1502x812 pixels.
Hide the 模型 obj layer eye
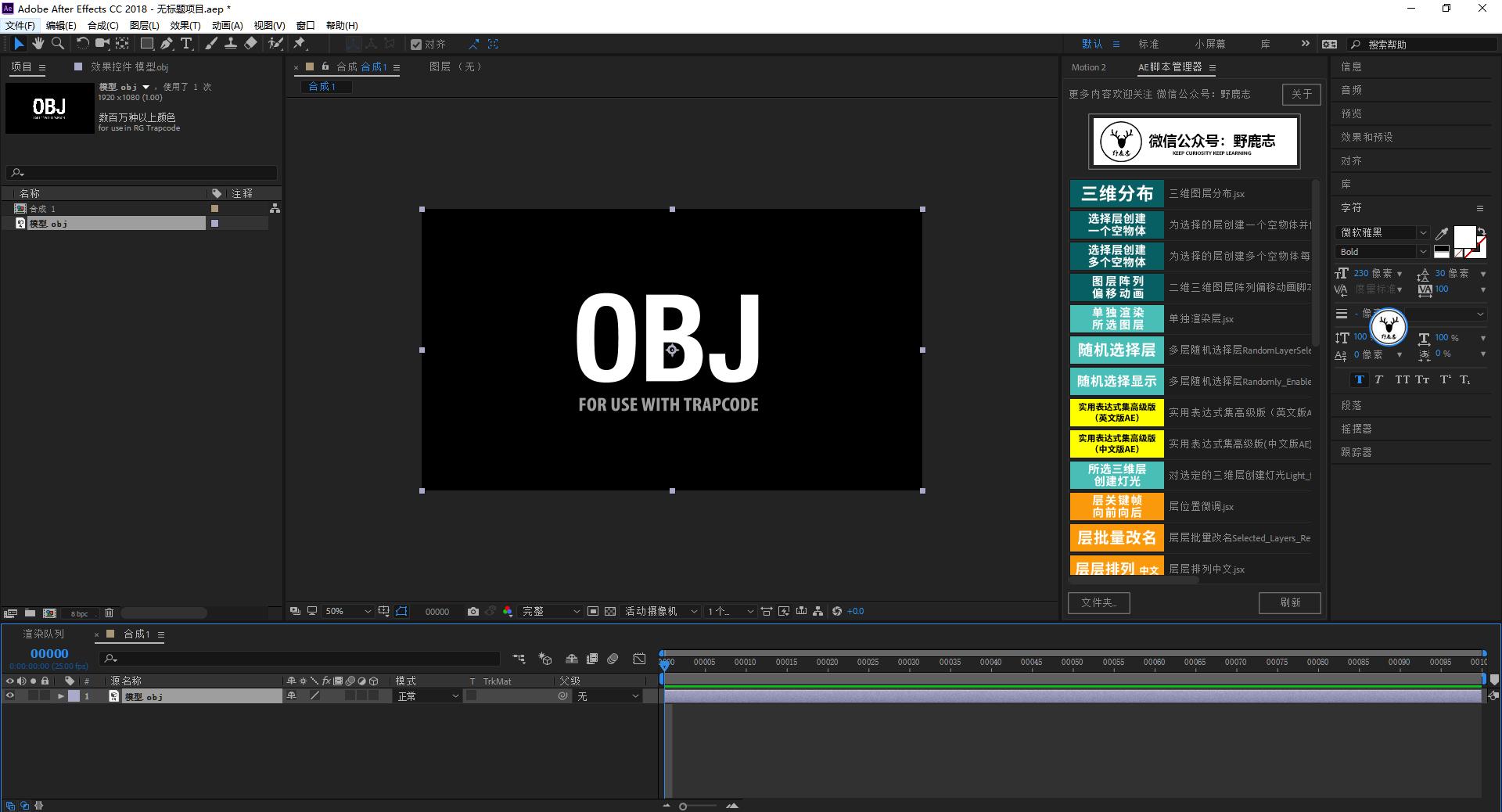10,696
